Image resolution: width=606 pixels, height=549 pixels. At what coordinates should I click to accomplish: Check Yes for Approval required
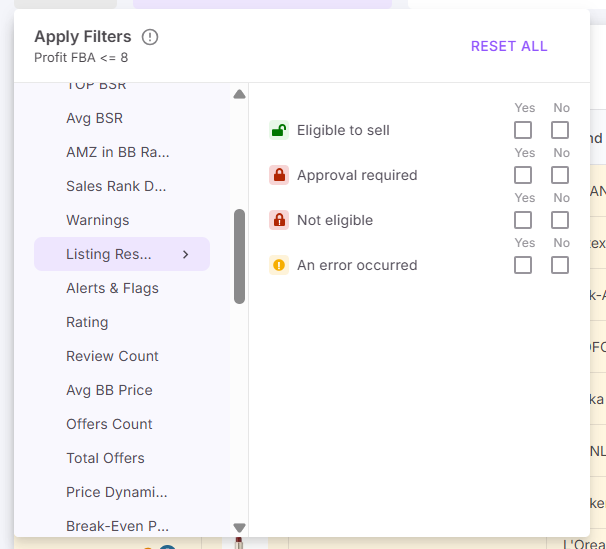[x=523, y=175]
